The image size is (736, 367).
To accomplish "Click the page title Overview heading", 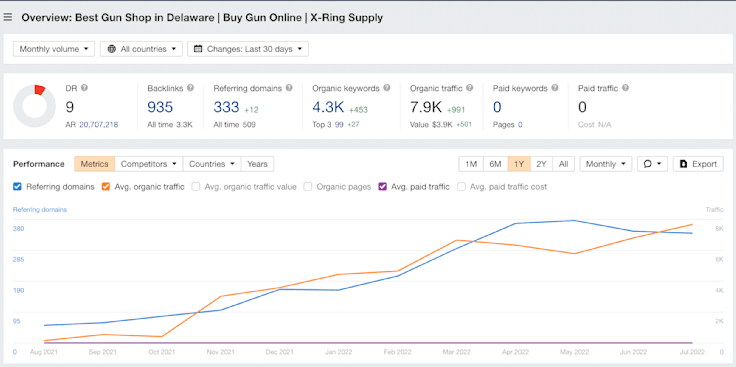I will coord(202,18).
